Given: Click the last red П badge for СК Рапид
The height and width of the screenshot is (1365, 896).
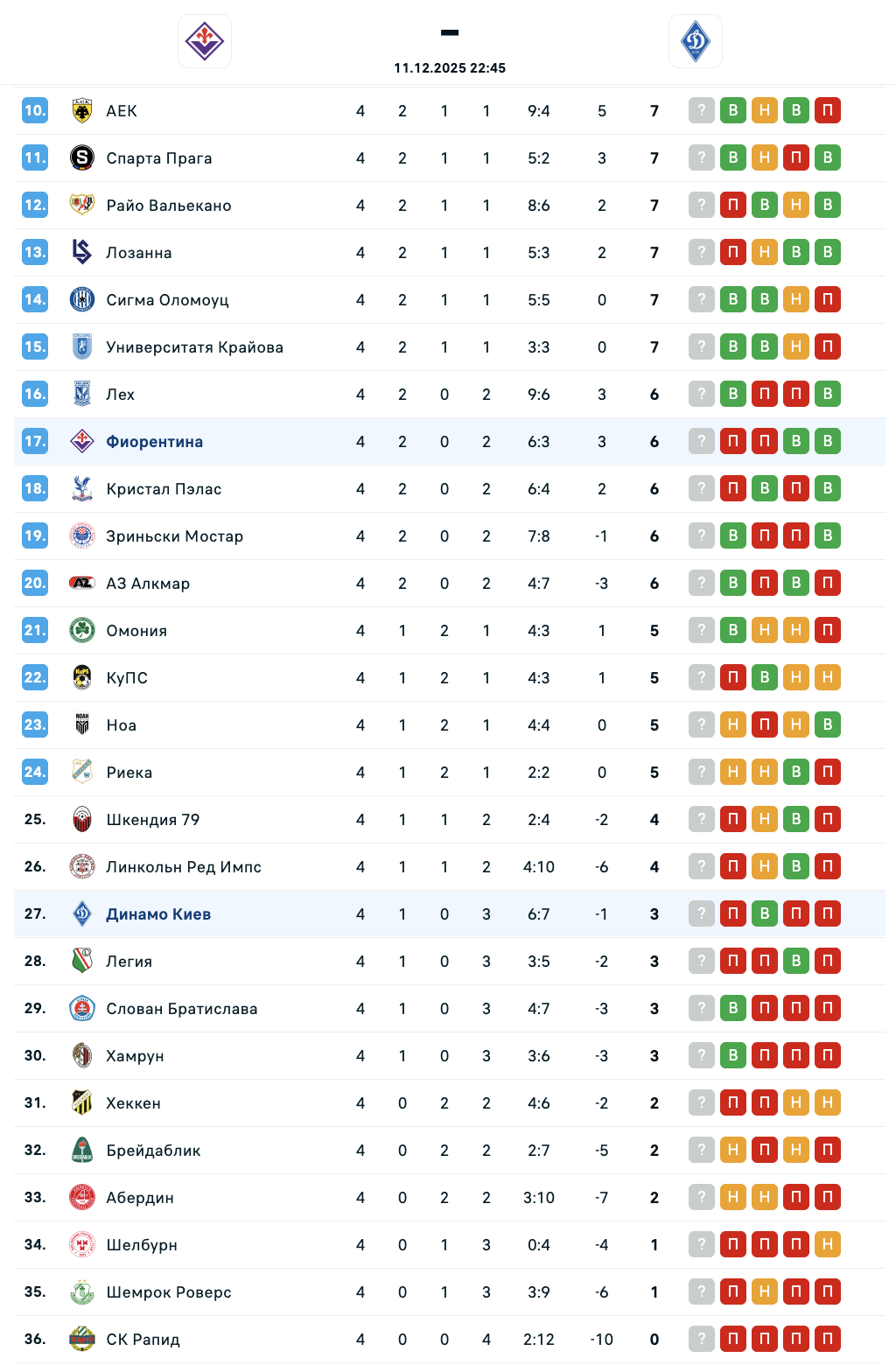Looking at the screenshot, I should coord(828,1340).
